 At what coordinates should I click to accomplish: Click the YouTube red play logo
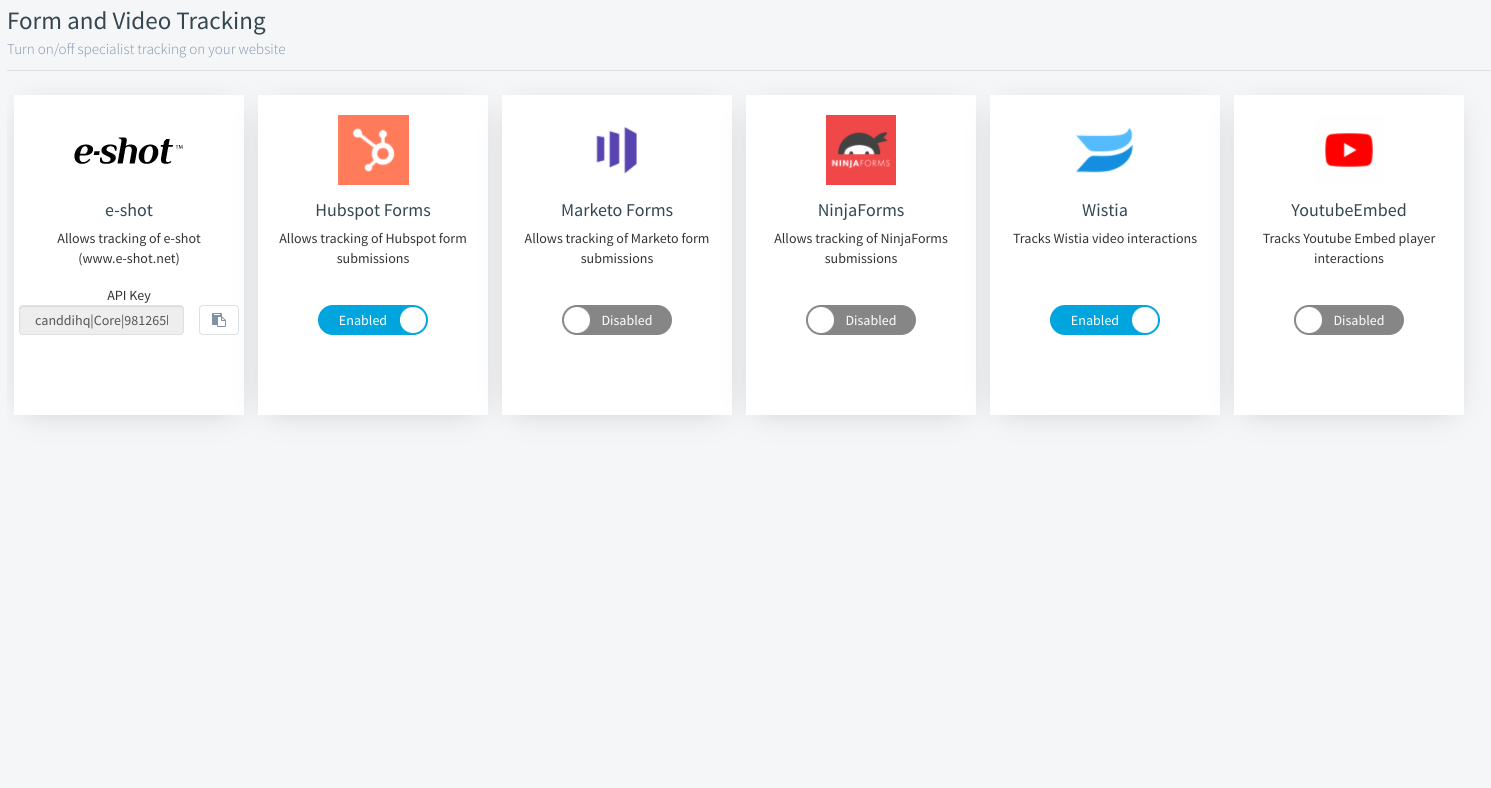(1349, 150)
